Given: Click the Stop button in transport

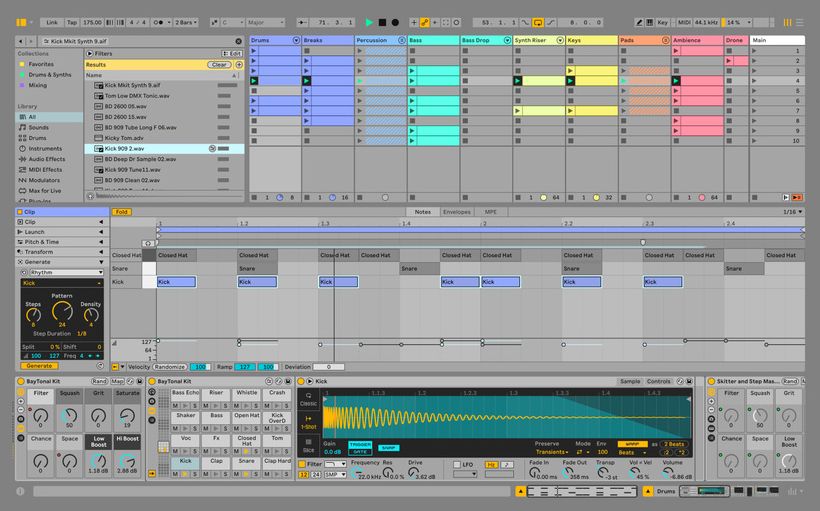Looking at the screenshot, I should [382, 21].
